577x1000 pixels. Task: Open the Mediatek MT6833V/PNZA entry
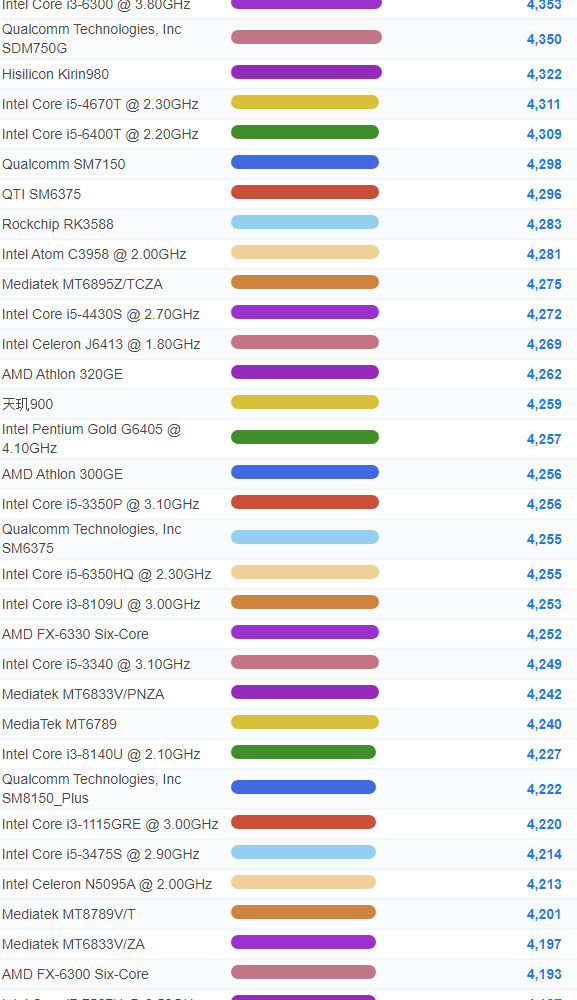click(83, 694)
